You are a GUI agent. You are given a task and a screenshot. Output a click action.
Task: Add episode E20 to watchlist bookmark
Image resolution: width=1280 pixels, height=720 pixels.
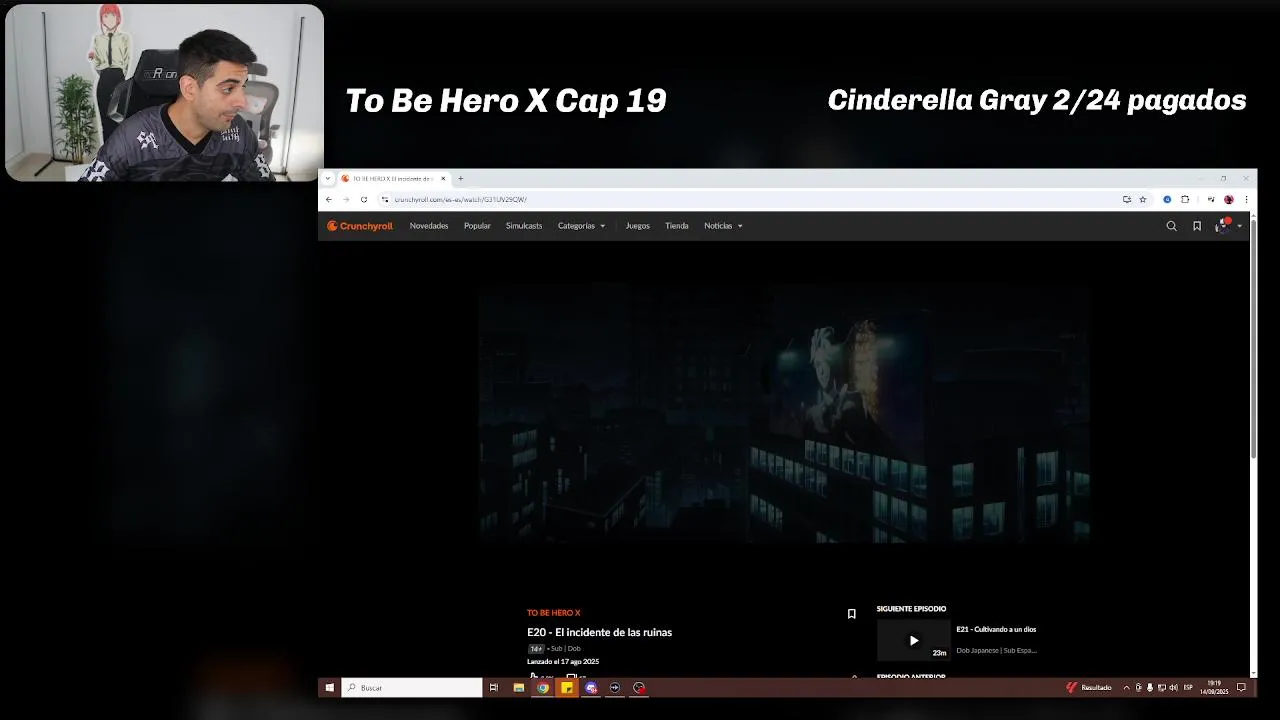click(851, 614)
